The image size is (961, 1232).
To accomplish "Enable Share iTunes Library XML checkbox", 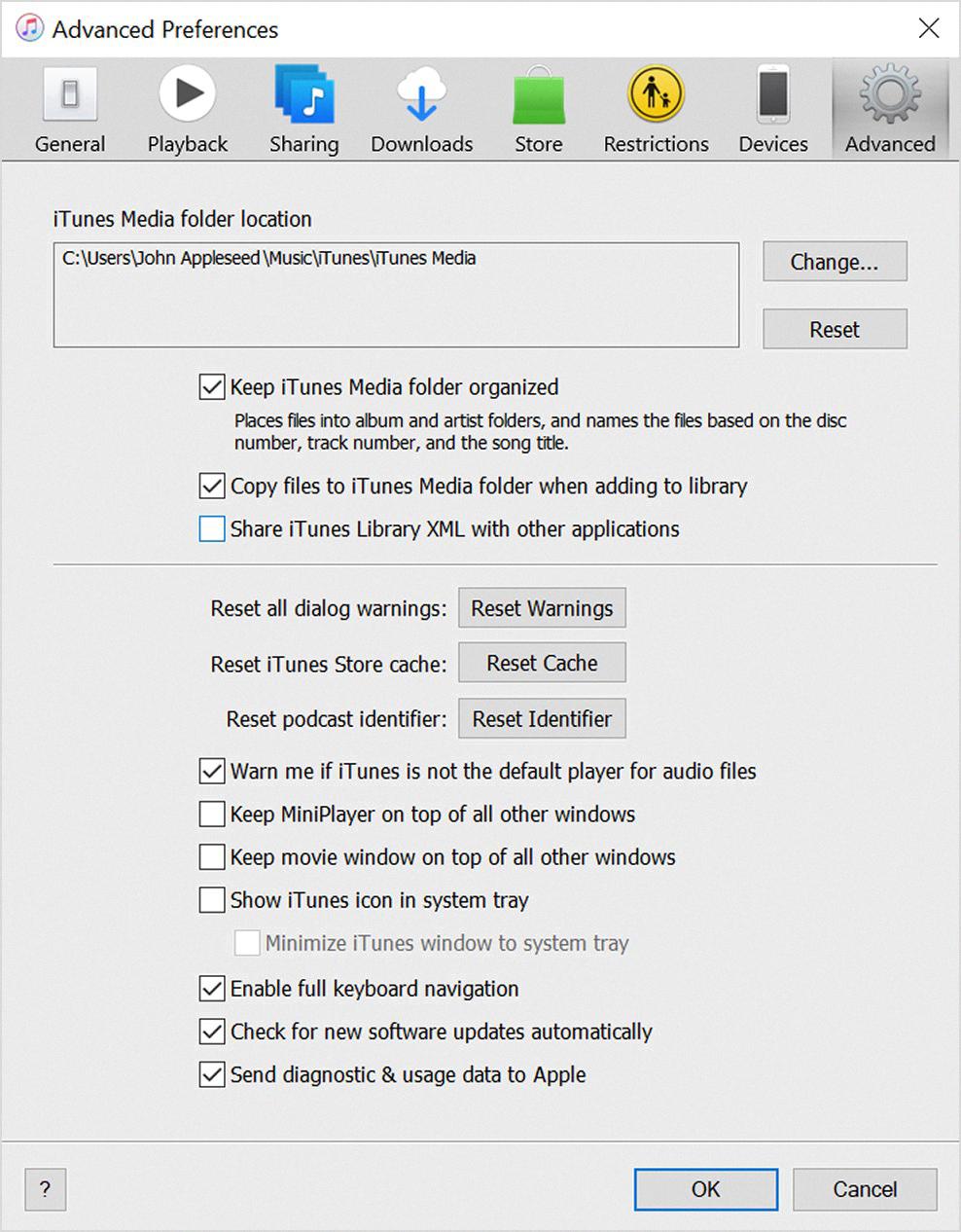I will [212, 529].
